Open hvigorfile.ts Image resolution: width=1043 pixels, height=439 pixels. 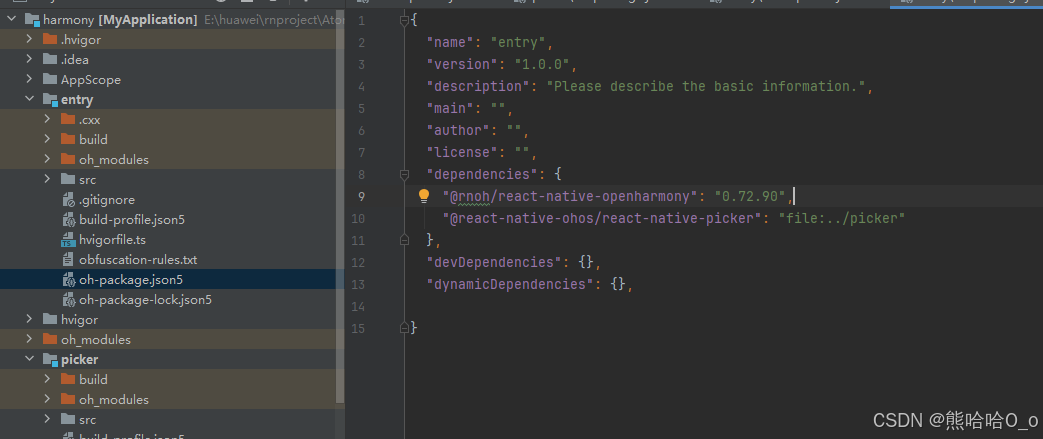[x=112, y=239]
